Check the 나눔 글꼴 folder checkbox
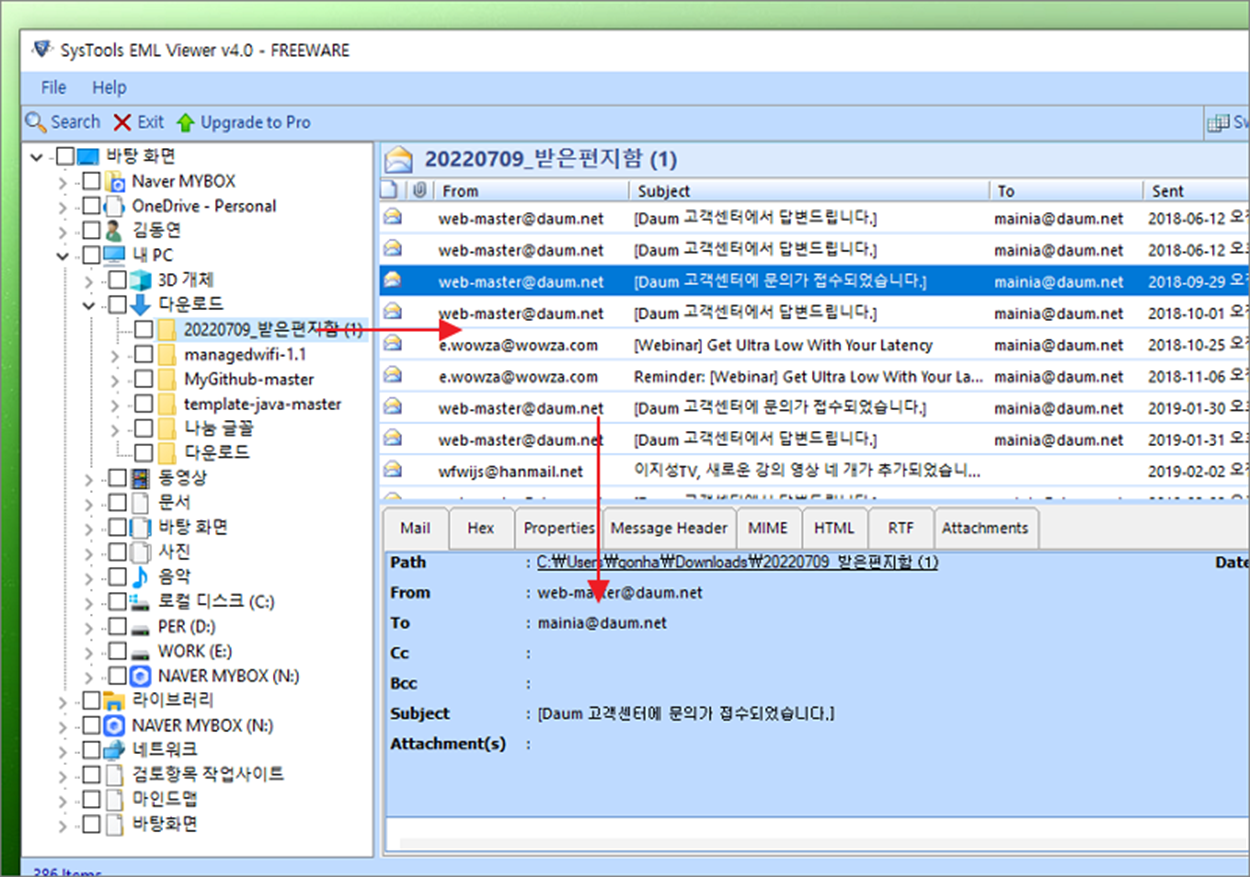Viewport: 1250px width, 877px height. (x=143, y=428)
